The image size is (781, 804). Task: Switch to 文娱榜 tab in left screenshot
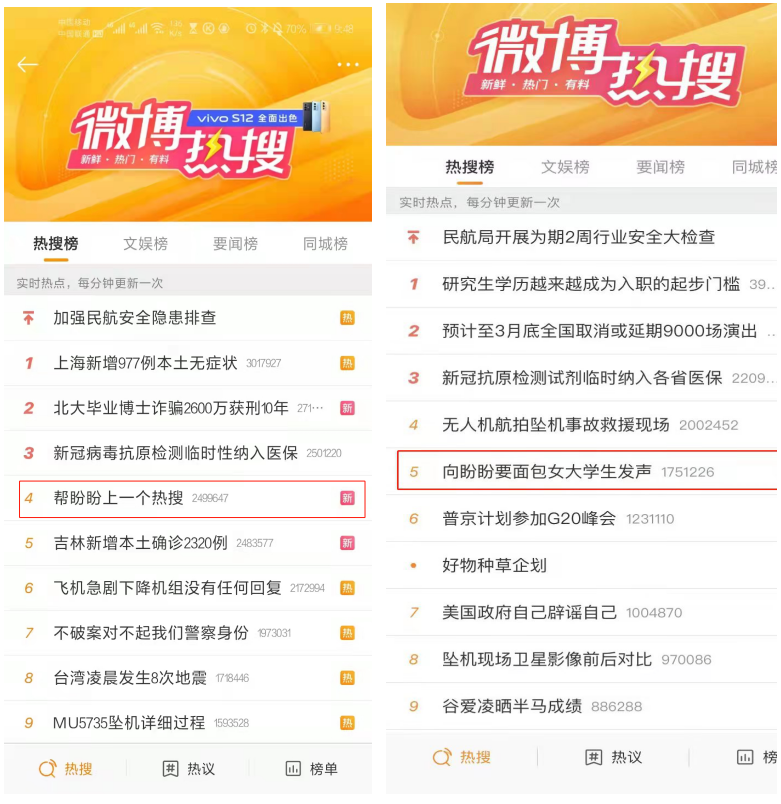pos(146,244)
